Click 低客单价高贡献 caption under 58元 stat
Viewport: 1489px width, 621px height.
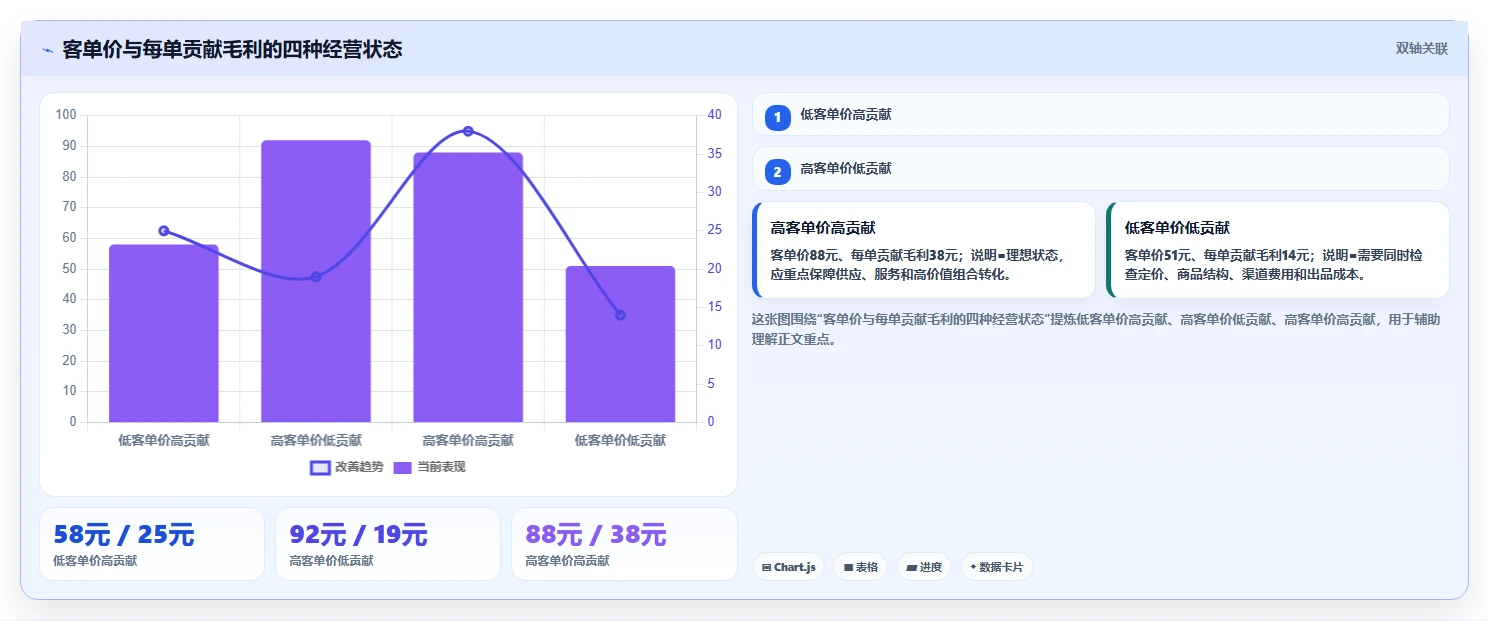click(x=95, y=561)
